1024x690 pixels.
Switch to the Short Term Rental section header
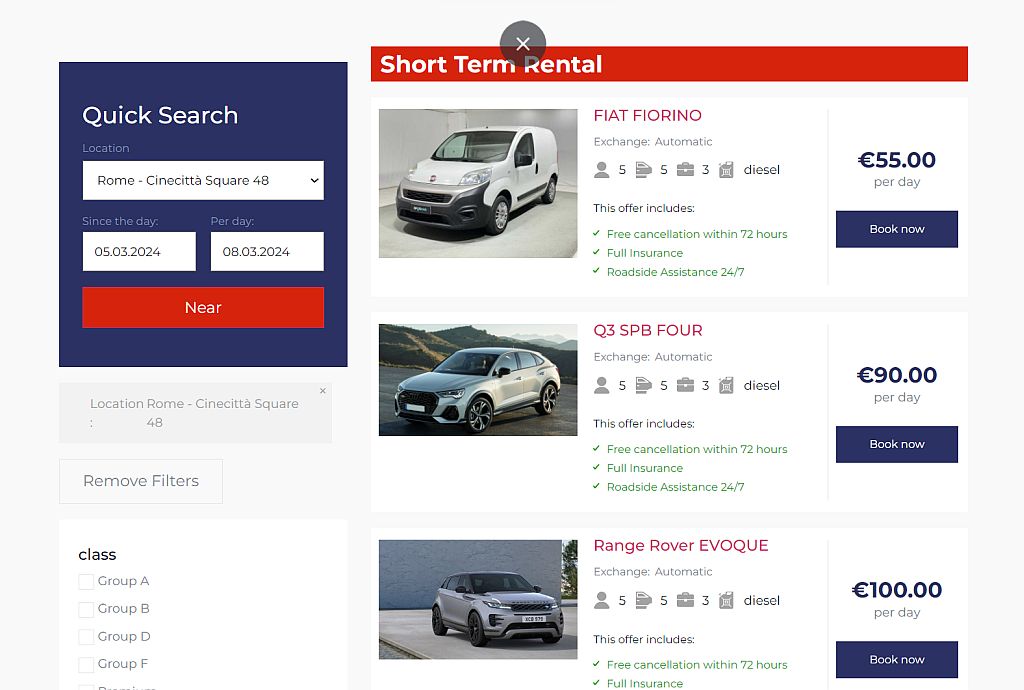point(490,63)
